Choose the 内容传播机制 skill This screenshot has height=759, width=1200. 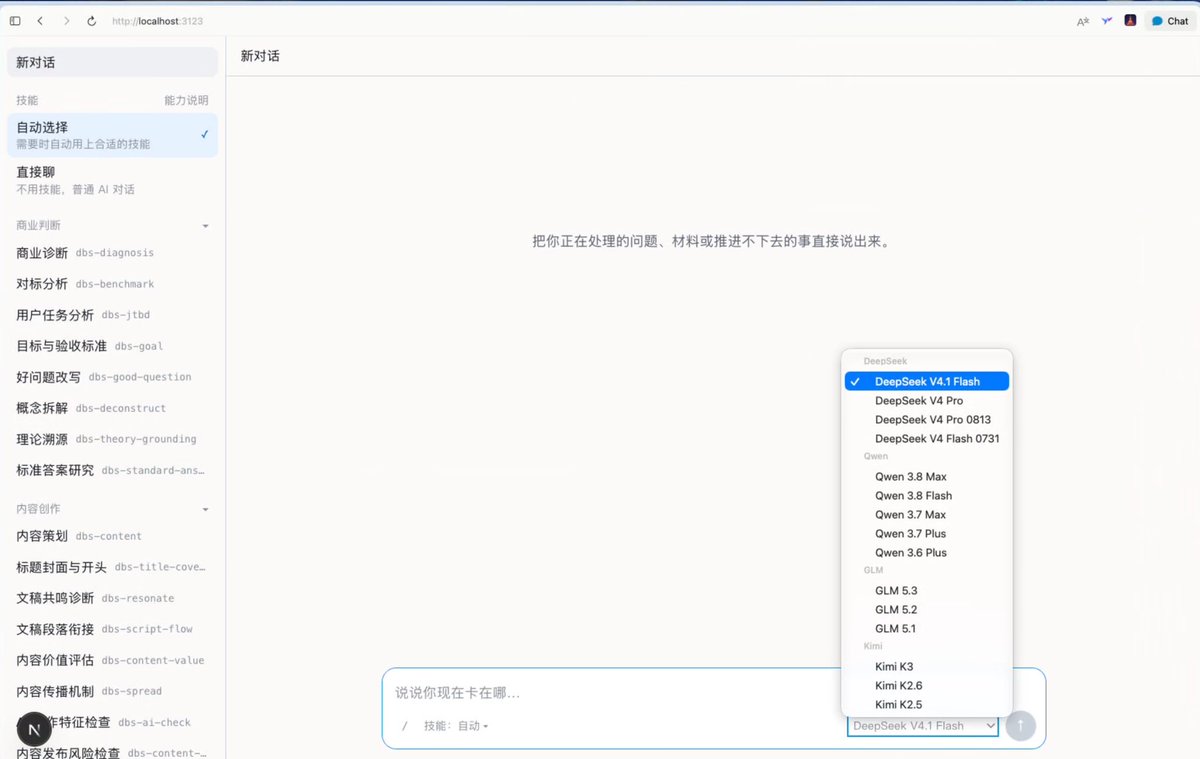pyautogui.click(x=112, y=691)
